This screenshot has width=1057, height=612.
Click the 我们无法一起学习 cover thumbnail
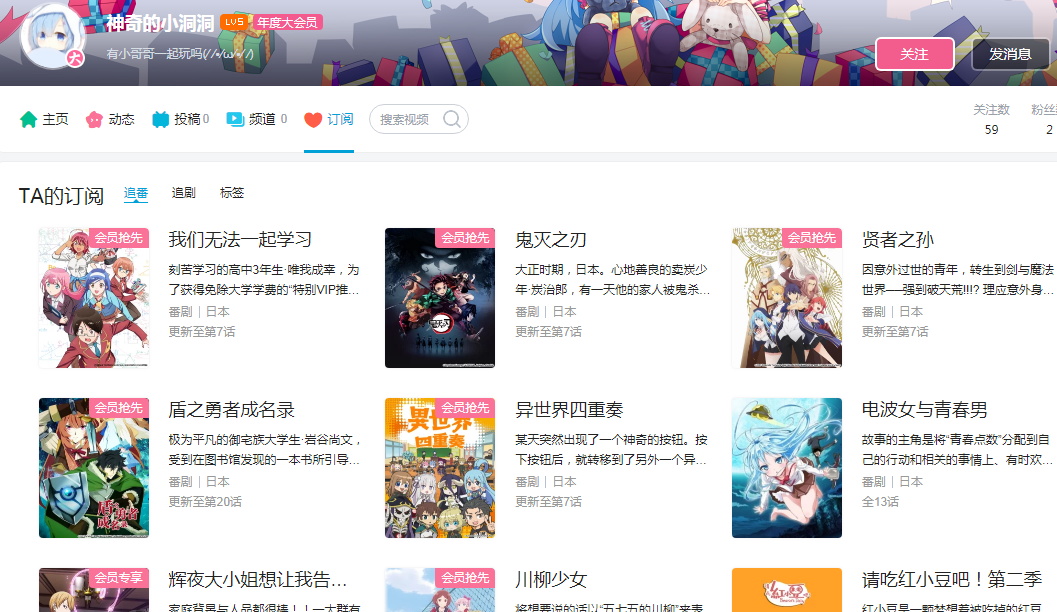(94, 298)
